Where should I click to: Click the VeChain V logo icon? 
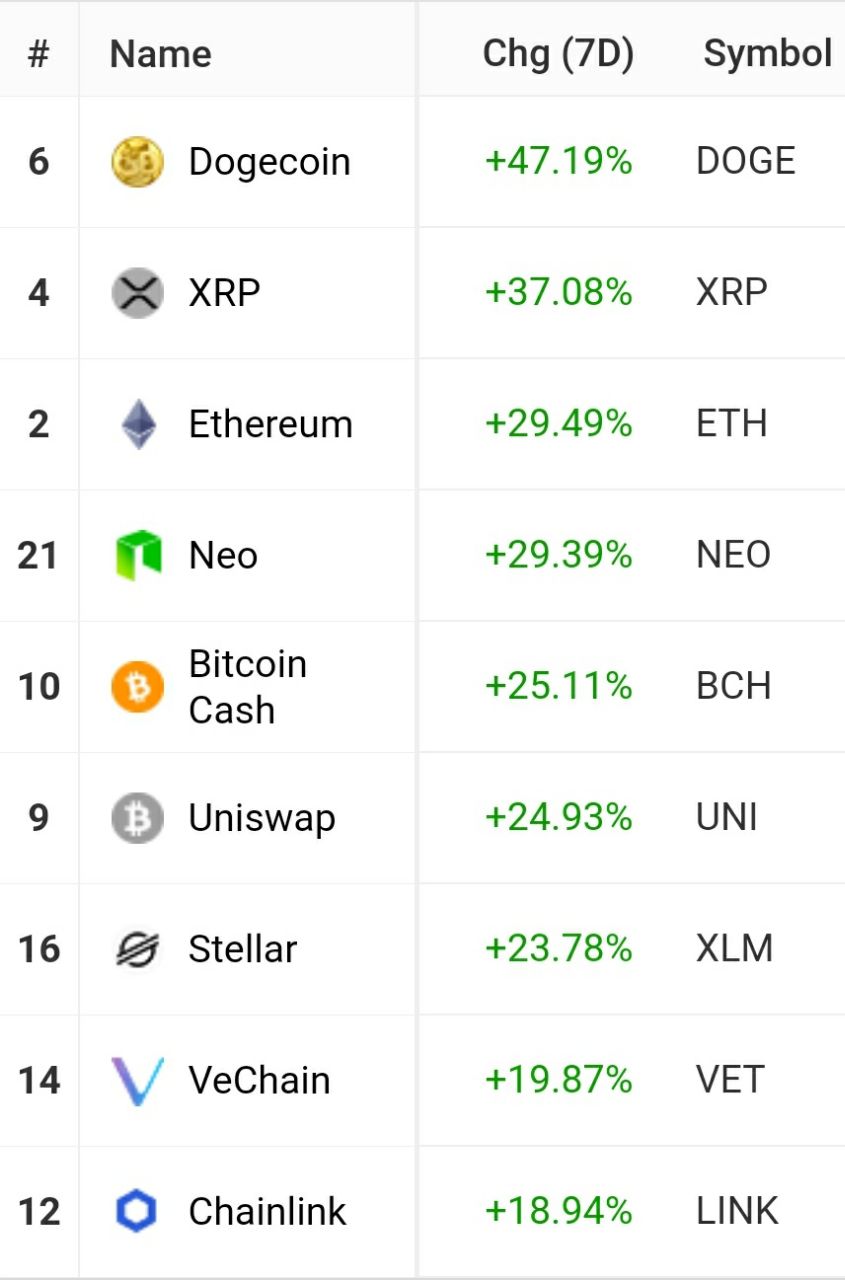coord(137,1081)
